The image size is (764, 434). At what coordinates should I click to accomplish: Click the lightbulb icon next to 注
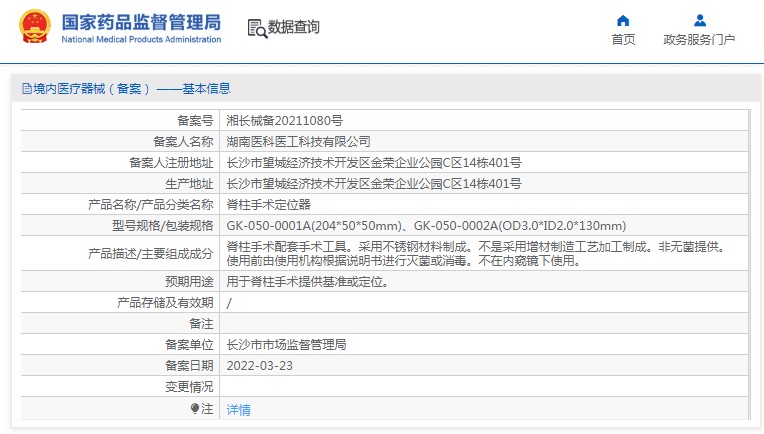[x=195, y=408]
